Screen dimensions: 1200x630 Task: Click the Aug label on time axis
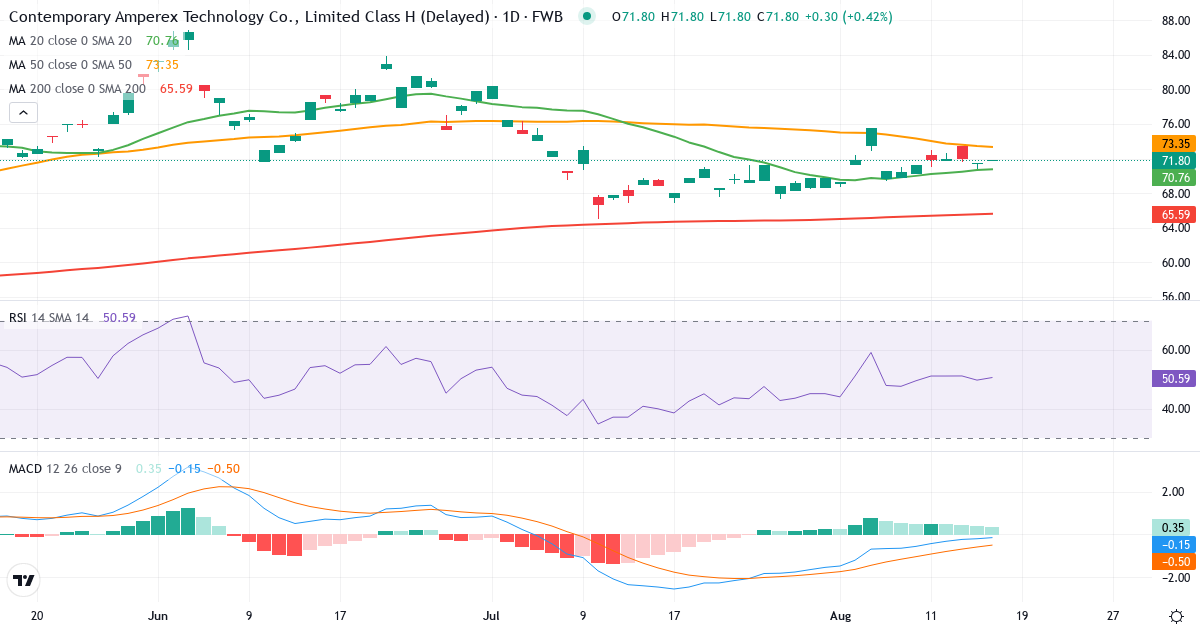(x=842, y=616)
